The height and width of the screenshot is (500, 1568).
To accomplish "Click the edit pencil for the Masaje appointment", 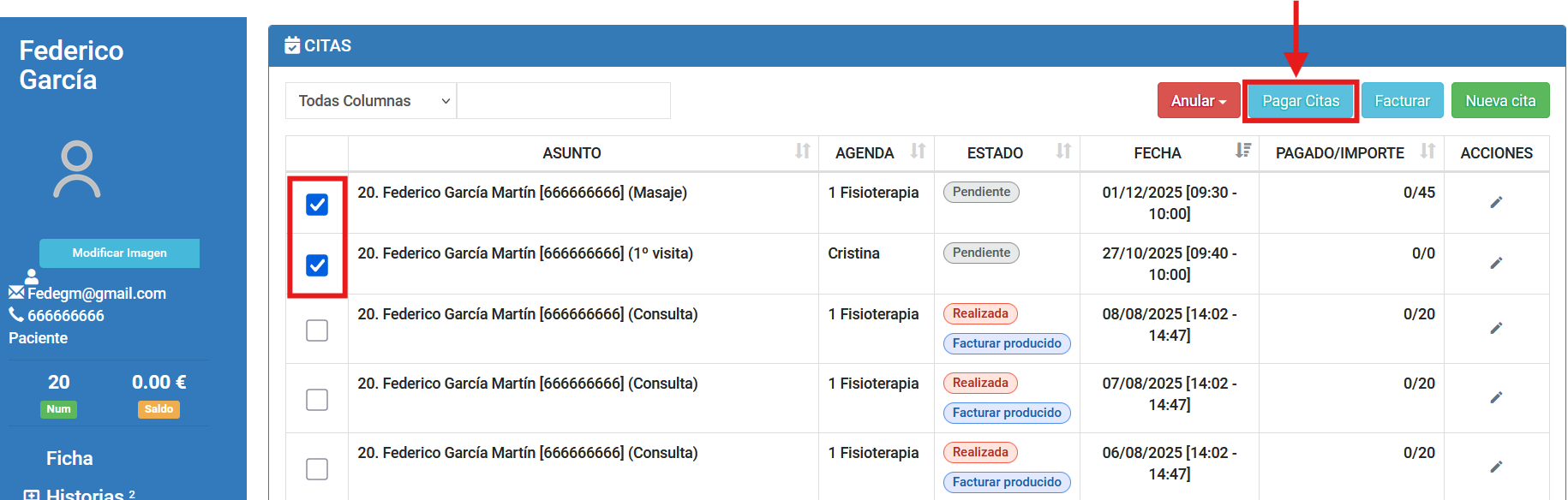I will [1496, 202].
